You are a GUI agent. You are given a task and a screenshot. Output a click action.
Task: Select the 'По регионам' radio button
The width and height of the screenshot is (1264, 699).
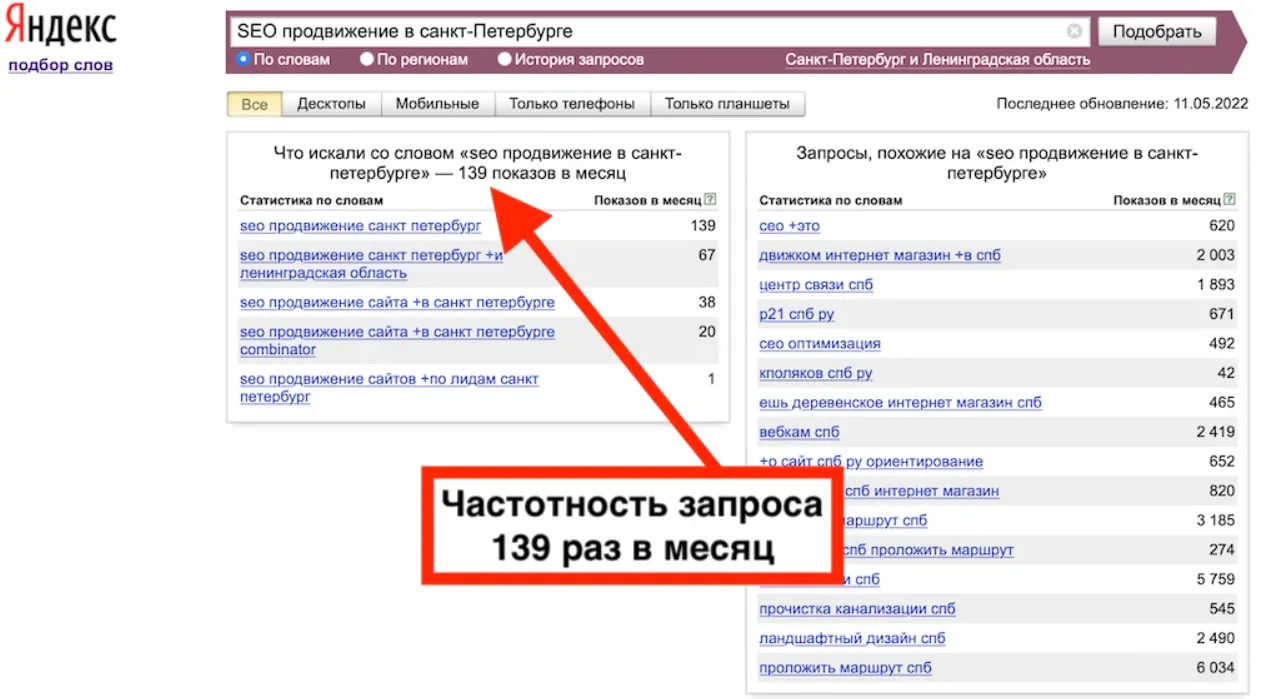pos(366,59)
